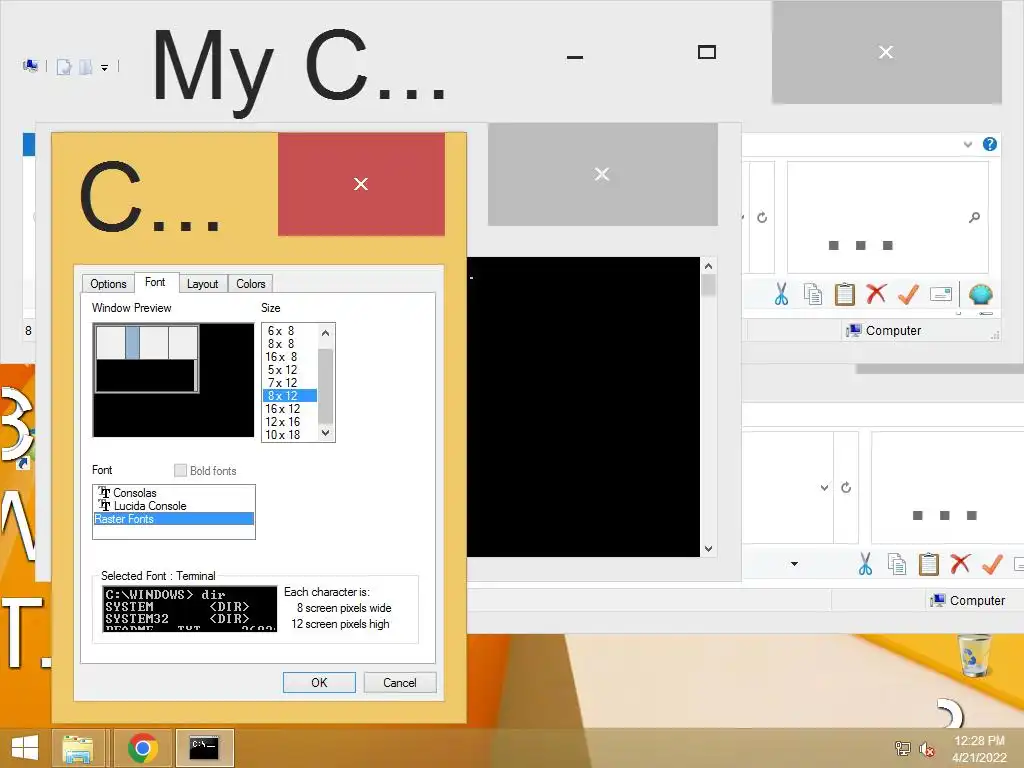Open address history dropdown in lower My Computer window
The image size is (1024, 768).
tap(824, 488)
